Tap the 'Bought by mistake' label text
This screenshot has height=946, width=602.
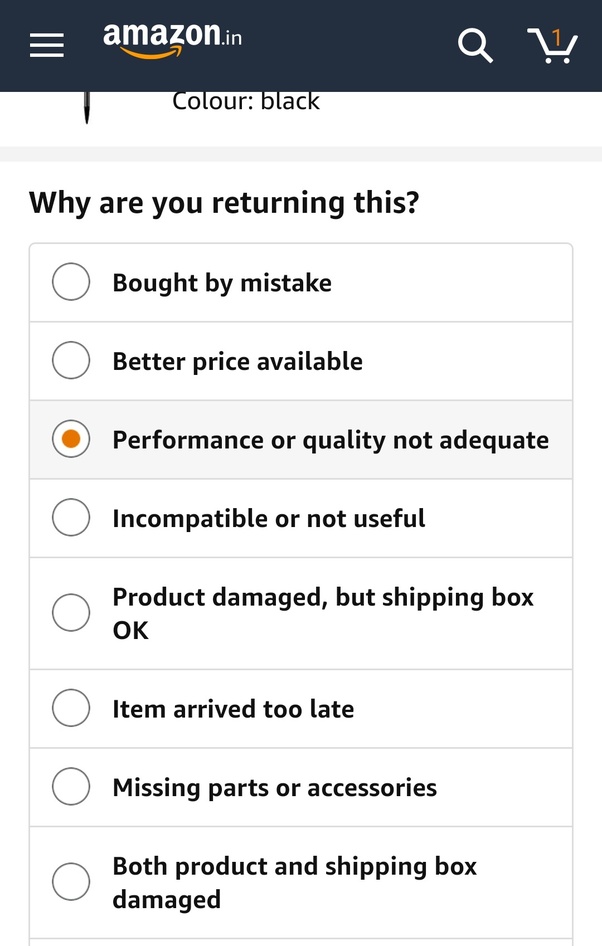click(x=222, y=282)
